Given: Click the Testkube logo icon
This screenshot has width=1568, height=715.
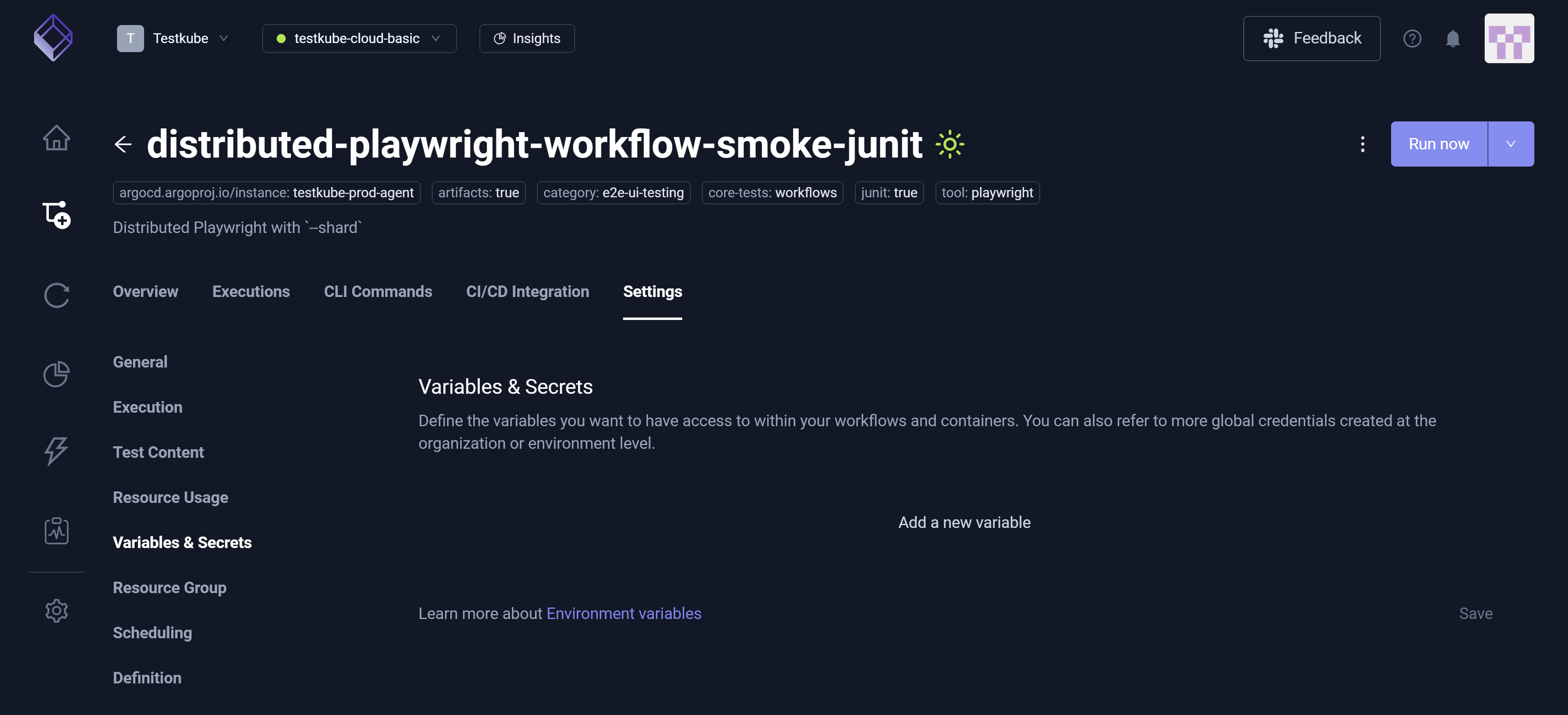Looking at the screenshot, I should (53, 38).
